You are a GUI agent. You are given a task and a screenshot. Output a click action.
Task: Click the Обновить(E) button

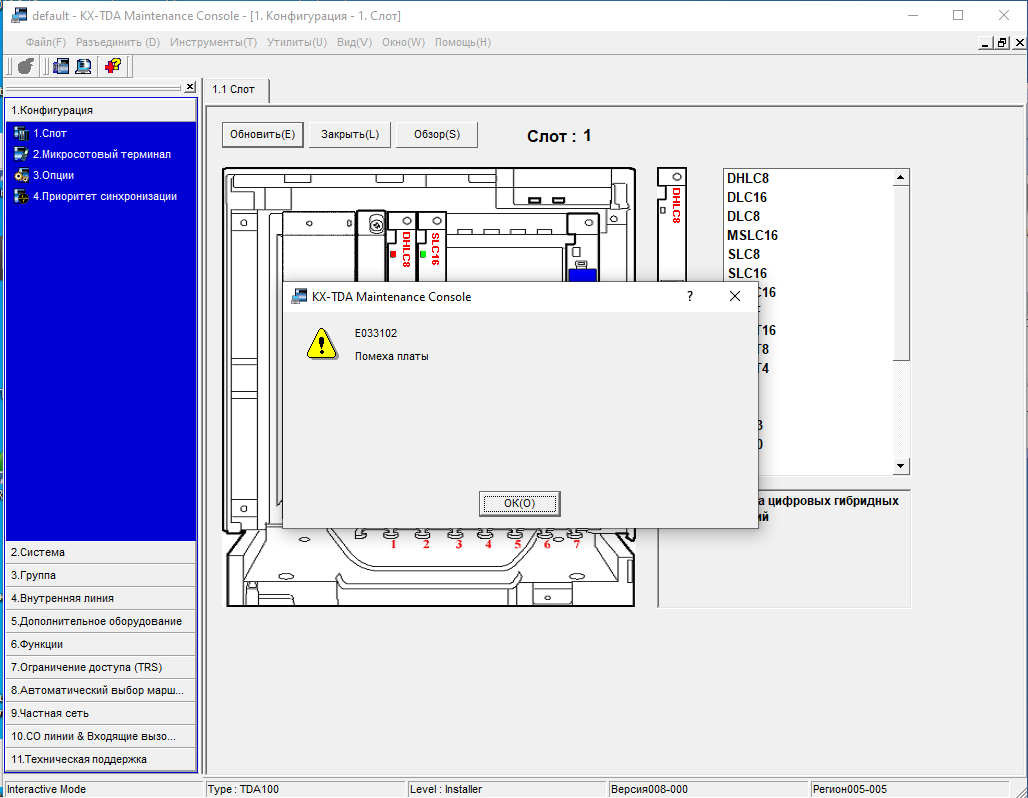click(262, 134)
